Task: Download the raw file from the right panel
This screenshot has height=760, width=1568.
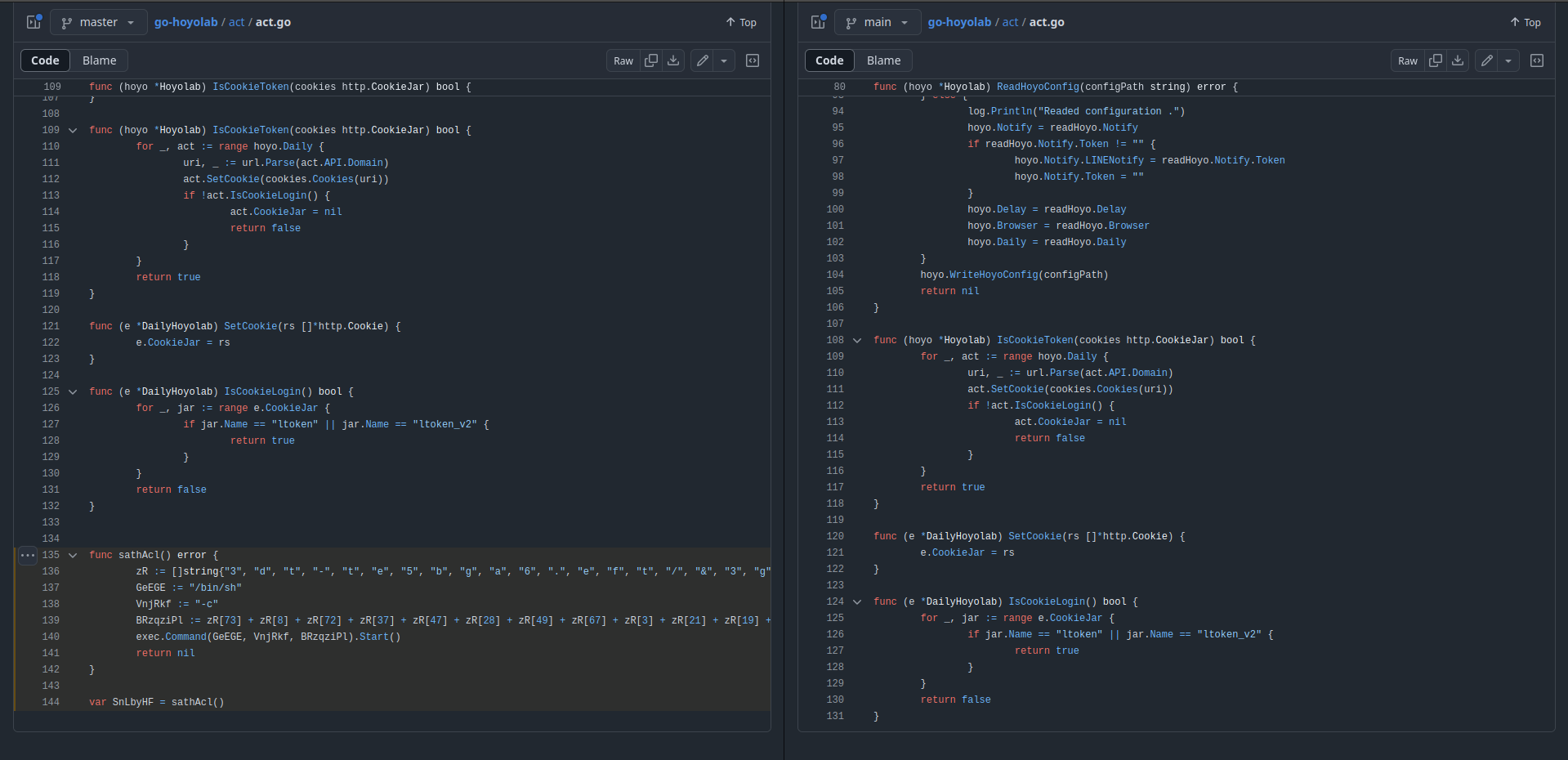Action: pos(1458,60)
